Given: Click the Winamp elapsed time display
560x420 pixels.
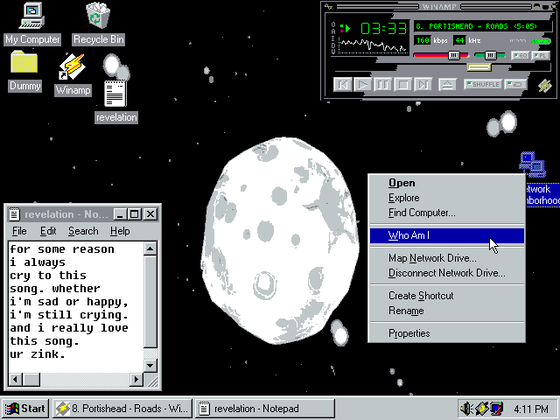Looking at the screenshot, I should [x=383, y=28].
